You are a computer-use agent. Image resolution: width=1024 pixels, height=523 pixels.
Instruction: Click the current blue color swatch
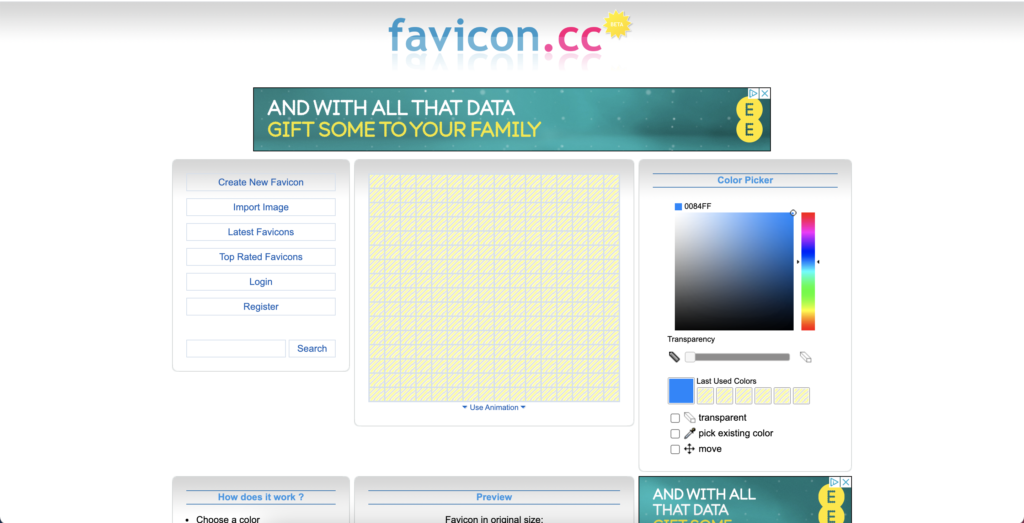[x=681, y=390]
